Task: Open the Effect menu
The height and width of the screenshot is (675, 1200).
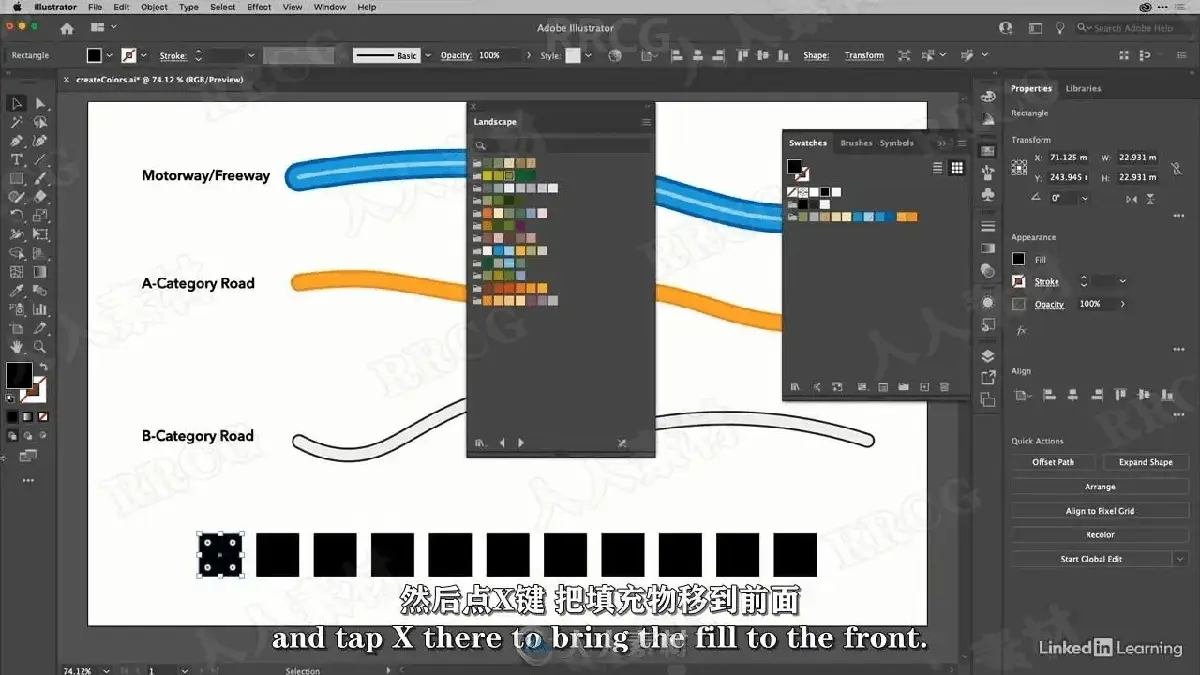Action: [x=259, y=7]
